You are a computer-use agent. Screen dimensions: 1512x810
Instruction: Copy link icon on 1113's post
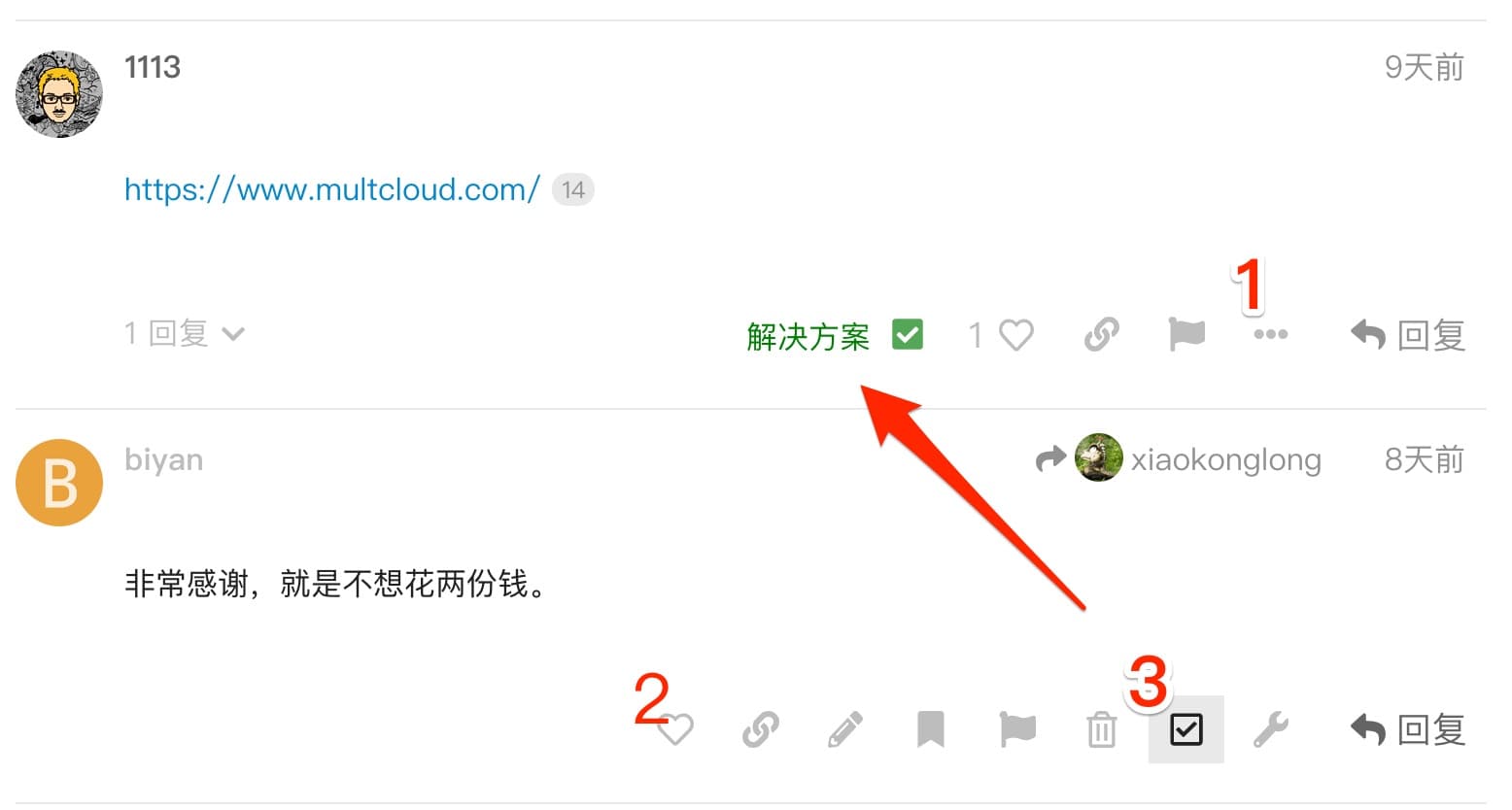point(1101,335)
